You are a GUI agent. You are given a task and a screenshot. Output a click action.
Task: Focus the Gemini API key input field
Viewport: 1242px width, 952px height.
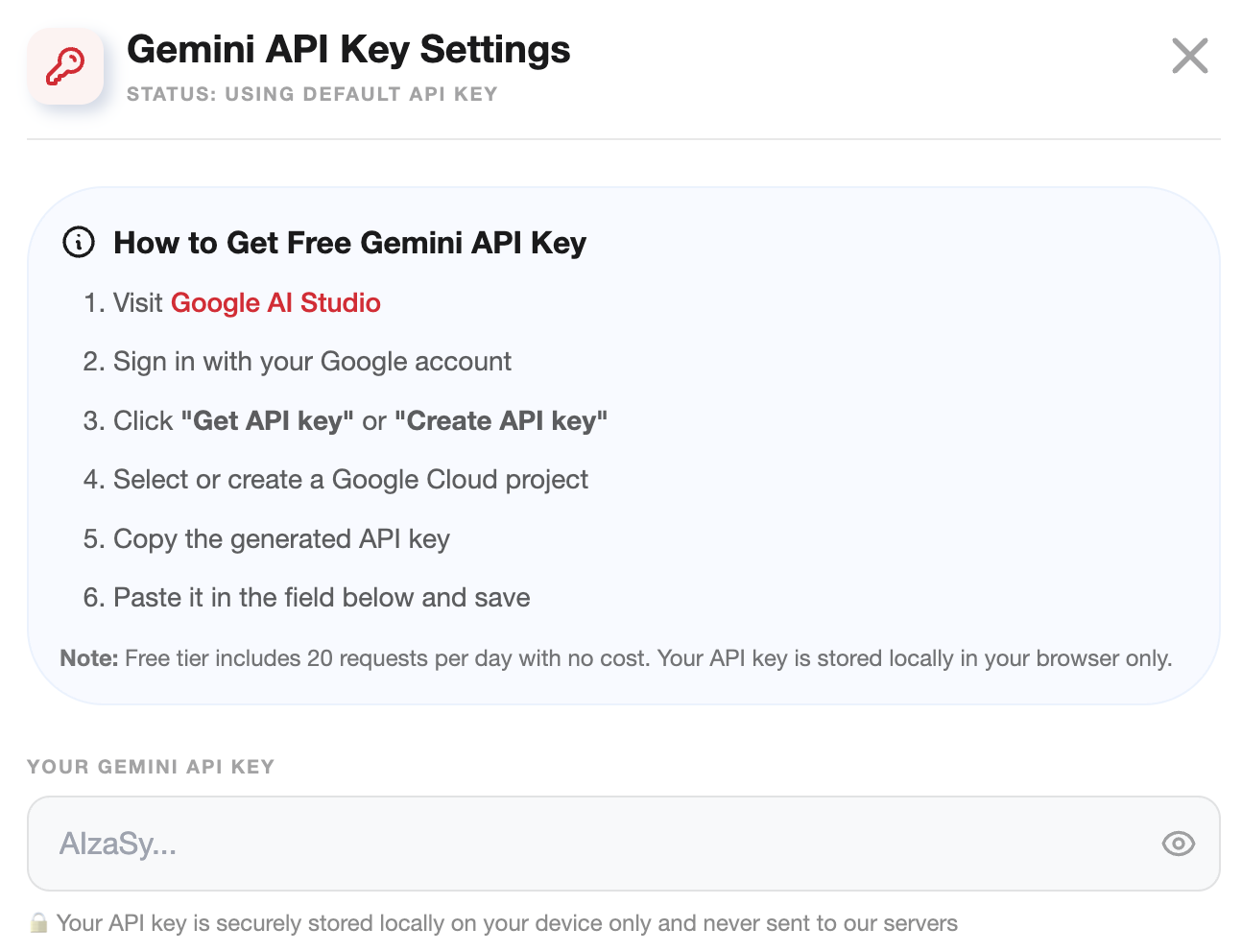coord(623,844)
